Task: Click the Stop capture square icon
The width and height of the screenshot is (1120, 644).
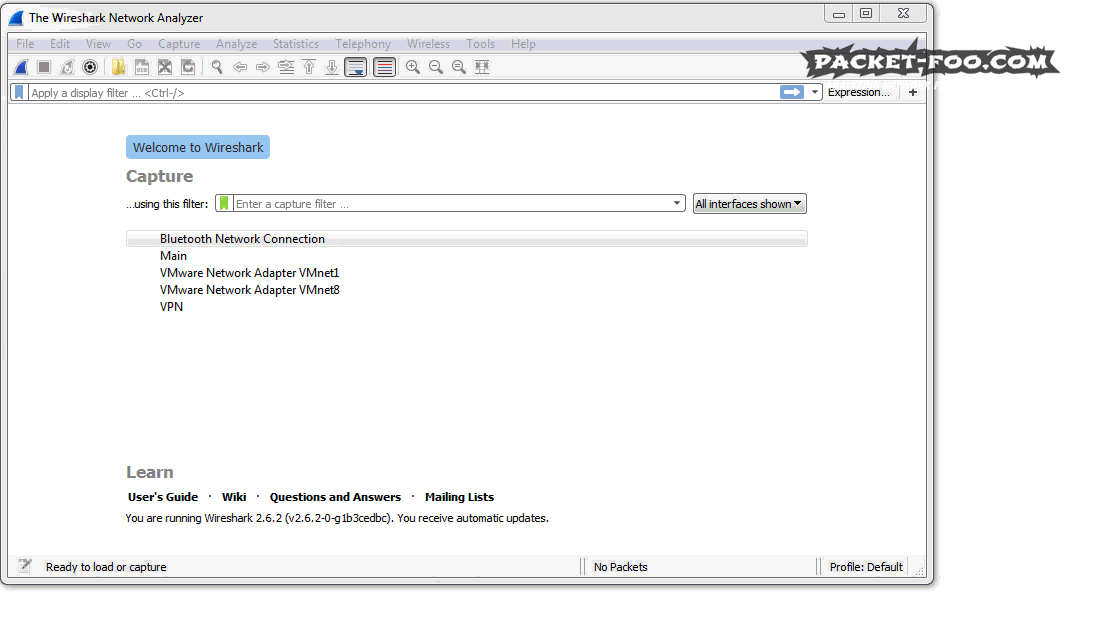Action: pyautogui.click(x=44, y=67)
